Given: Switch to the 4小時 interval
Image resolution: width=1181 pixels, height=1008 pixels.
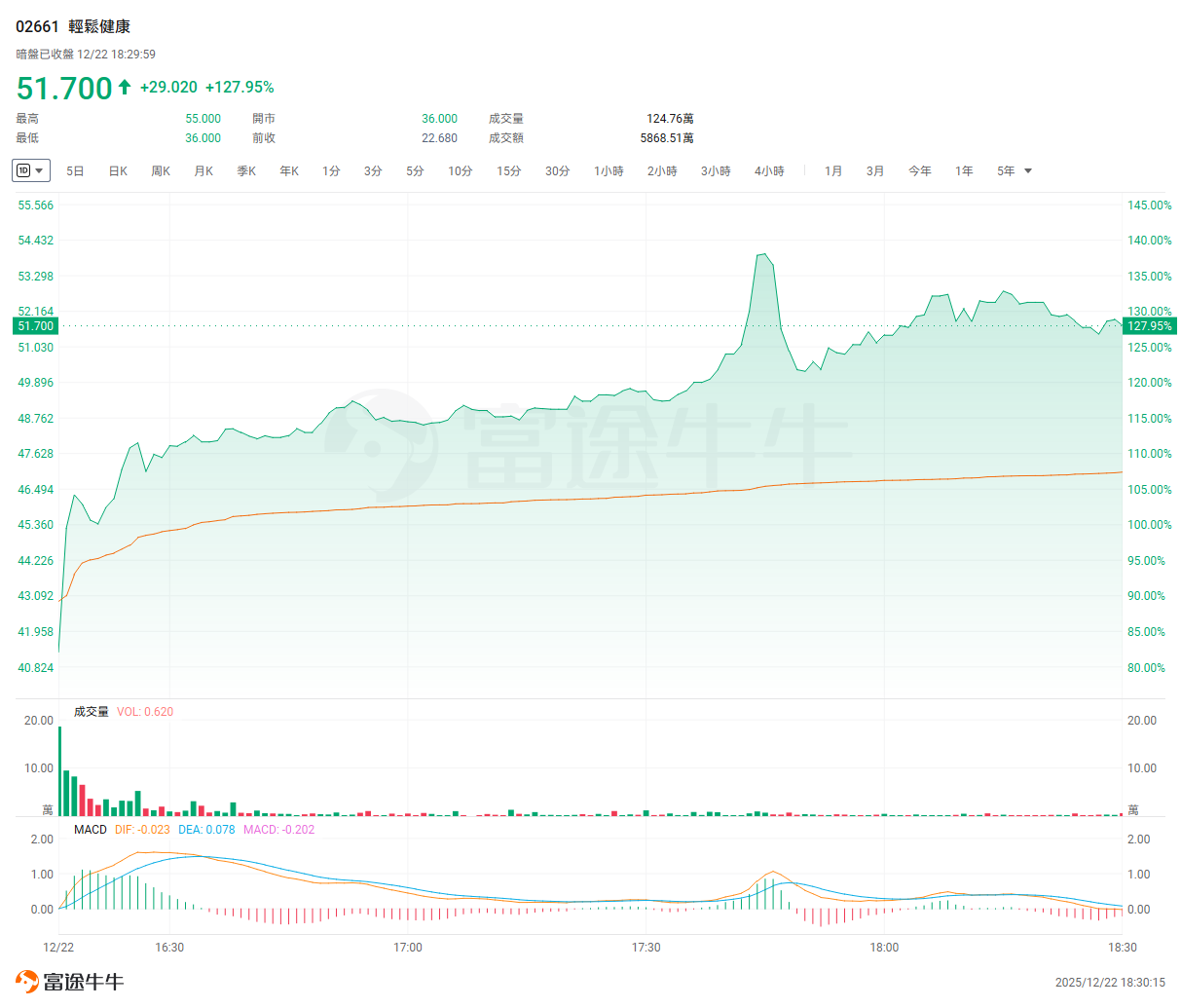Looking at the screenshot, I should pos(769,171).
